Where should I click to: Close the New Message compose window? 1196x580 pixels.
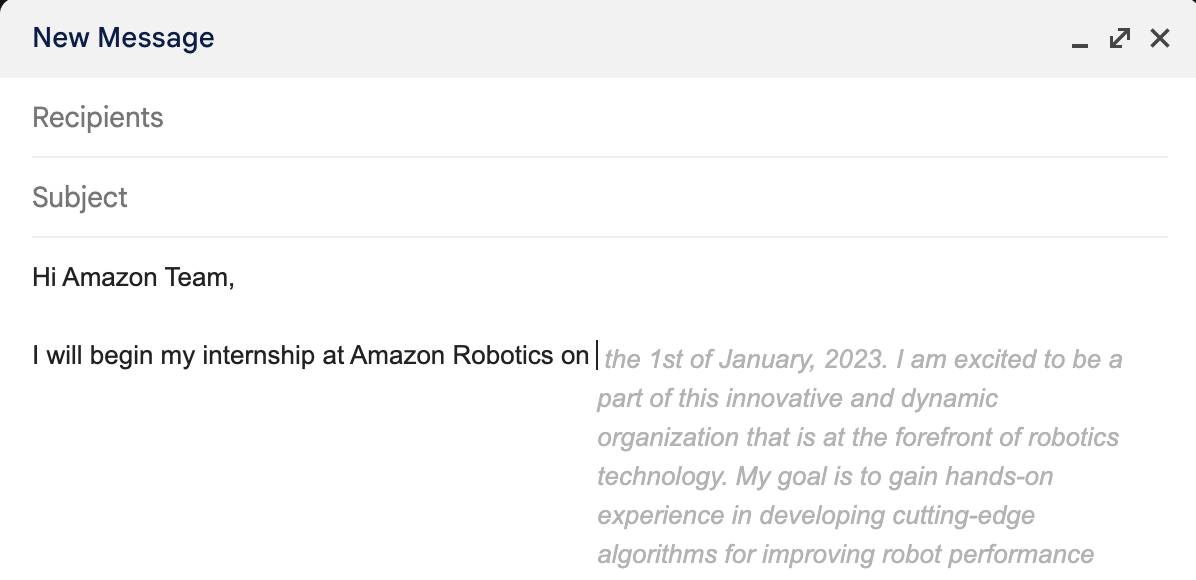click(x=1159, y=38)
